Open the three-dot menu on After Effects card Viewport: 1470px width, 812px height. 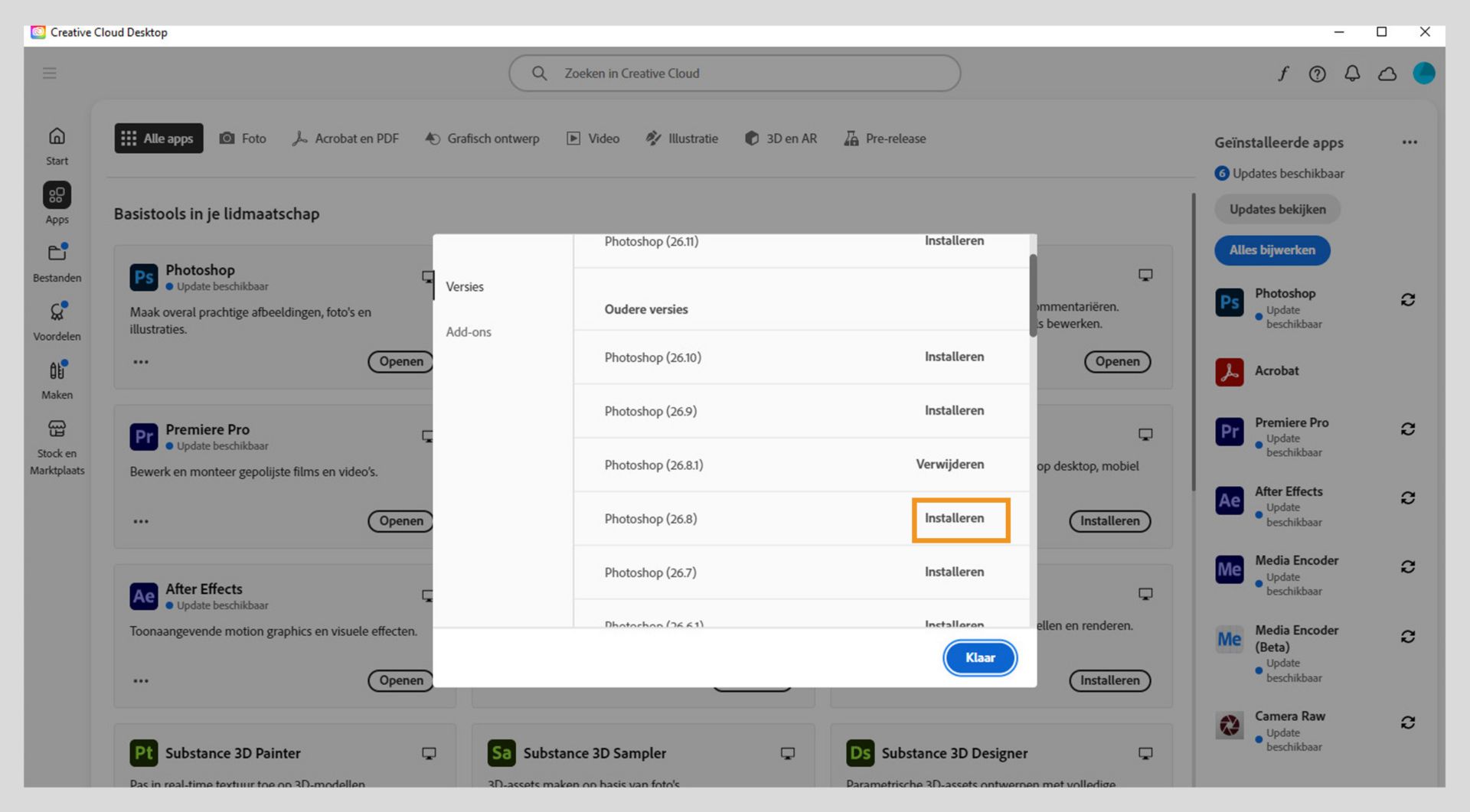pyautogui.click(x=141, y=681)
